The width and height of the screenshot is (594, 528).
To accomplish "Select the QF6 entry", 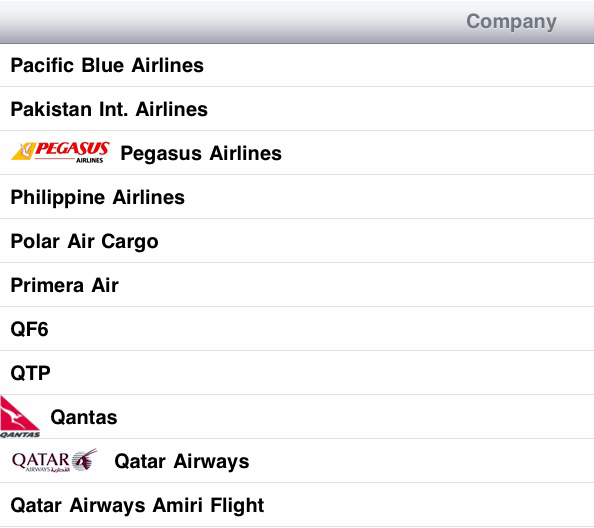I will [297, 329].
